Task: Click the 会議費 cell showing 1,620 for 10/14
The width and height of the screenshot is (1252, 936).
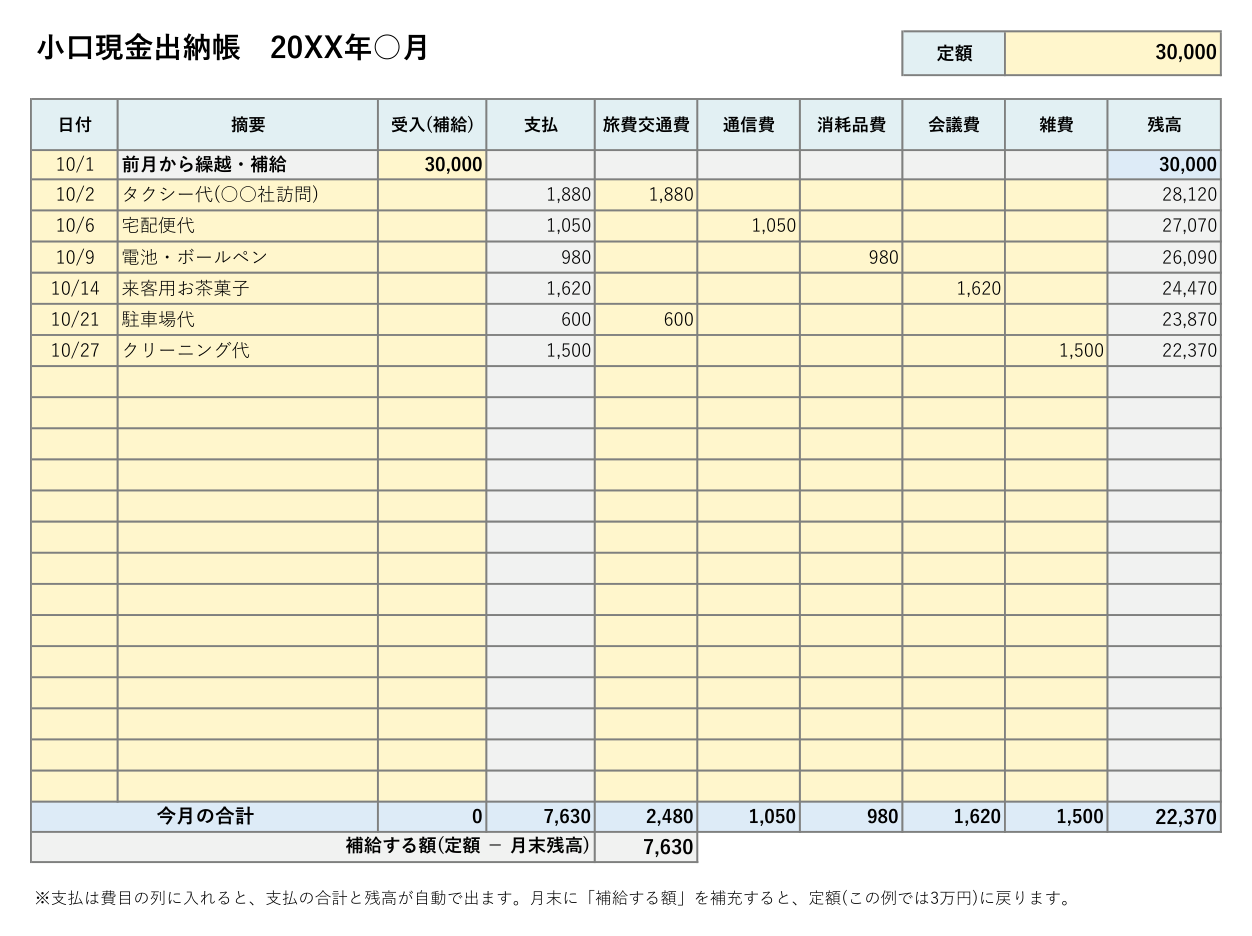Action: click(954, 288)
